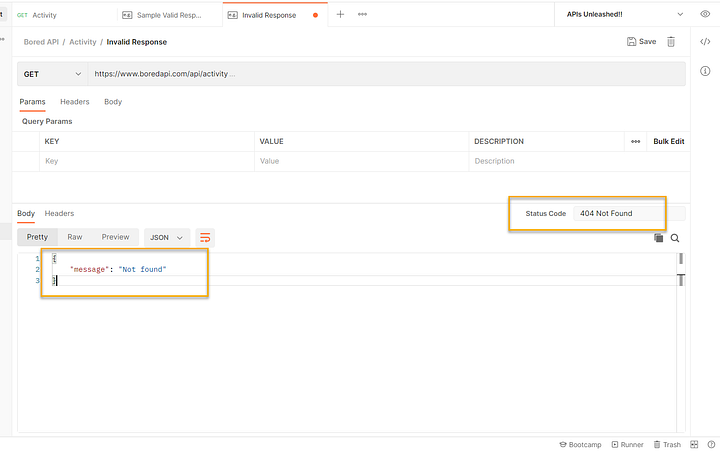Click the "Not found" value in response JSON

142,270
